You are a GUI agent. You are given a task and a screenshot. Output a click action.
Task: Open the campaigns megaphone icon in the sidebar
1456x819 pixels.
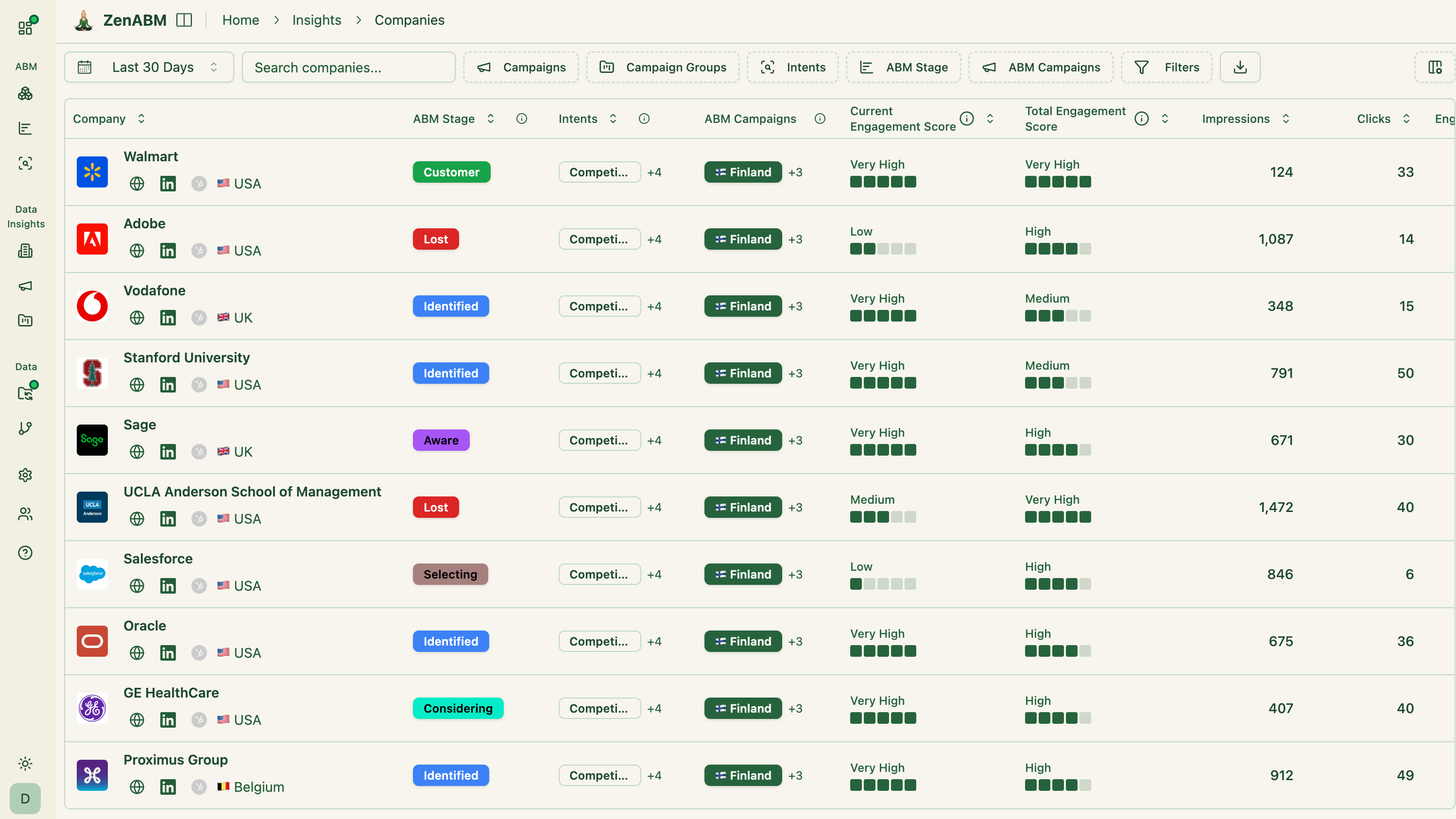pyautogui.click(x=25, y=286)
